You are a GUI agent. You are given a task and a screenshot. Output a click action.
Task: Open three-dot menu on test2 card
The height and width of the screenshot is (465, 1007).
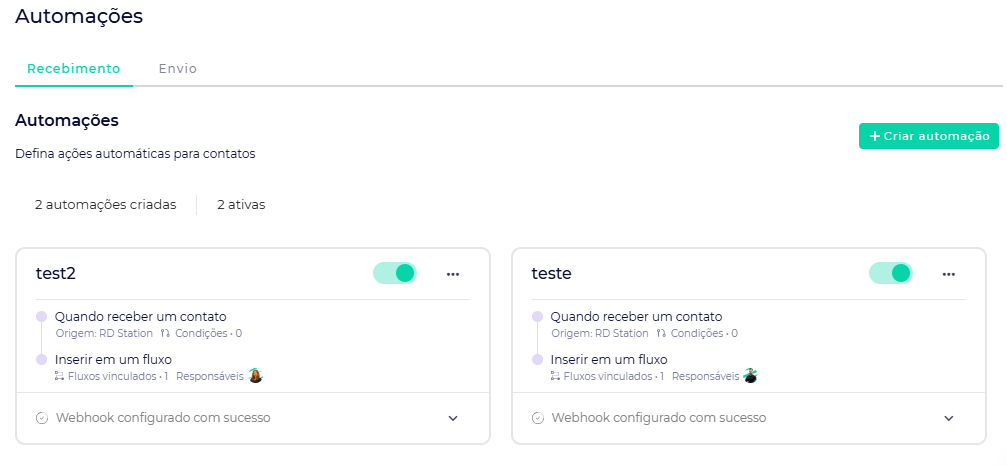[453, 273]
